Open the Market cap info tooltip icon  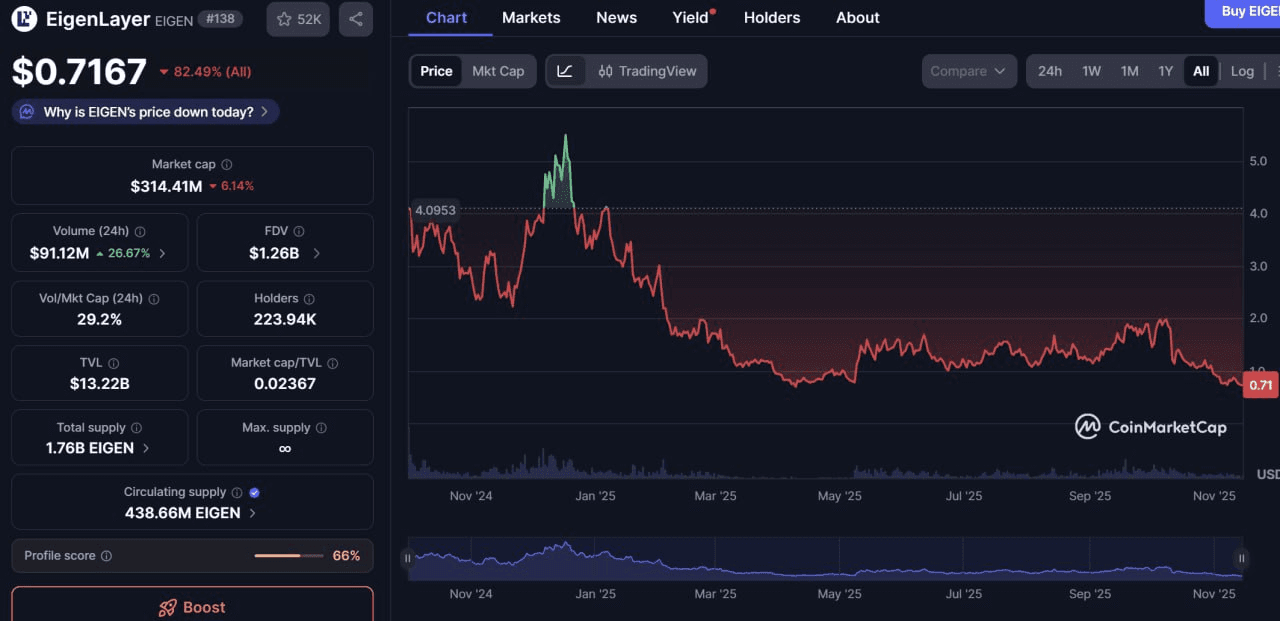[x=226, y=164]
